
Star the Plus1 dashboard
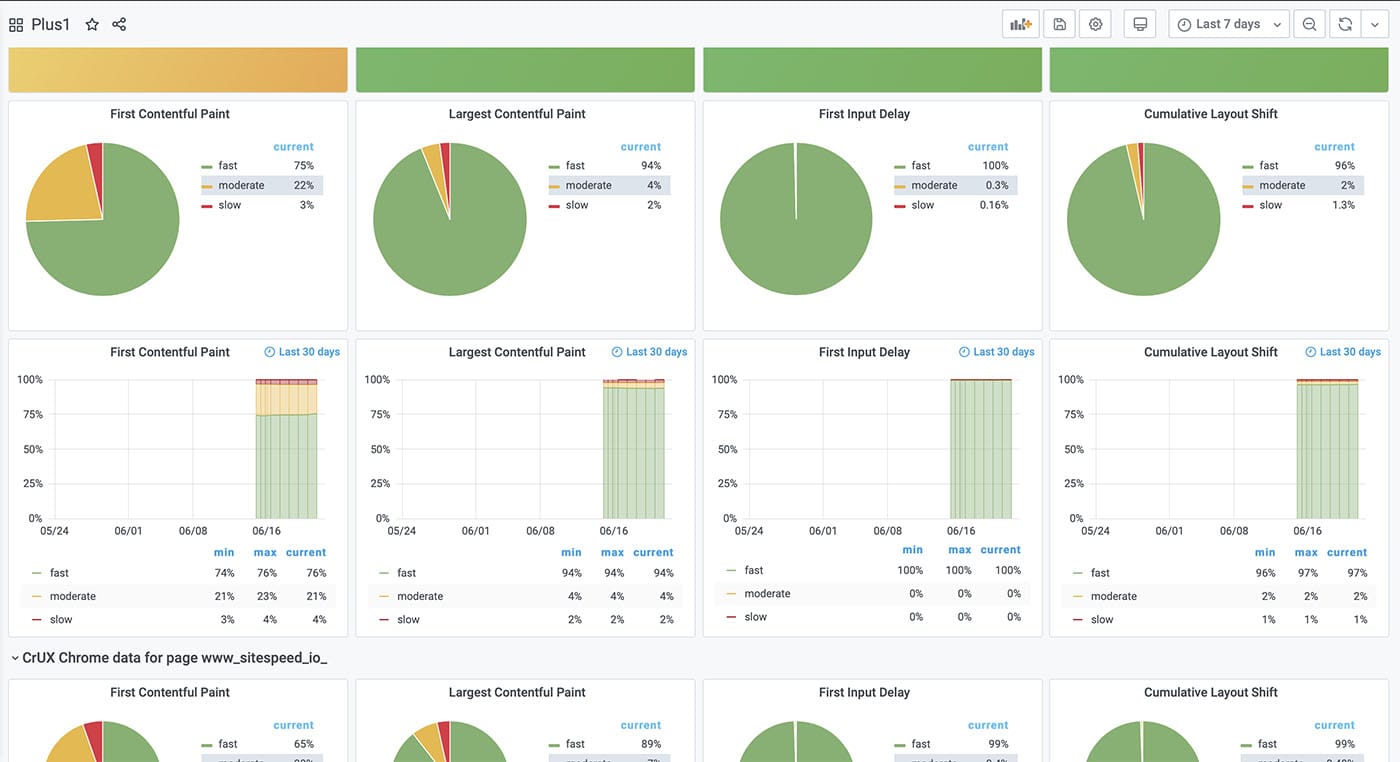tap(92, 24)
